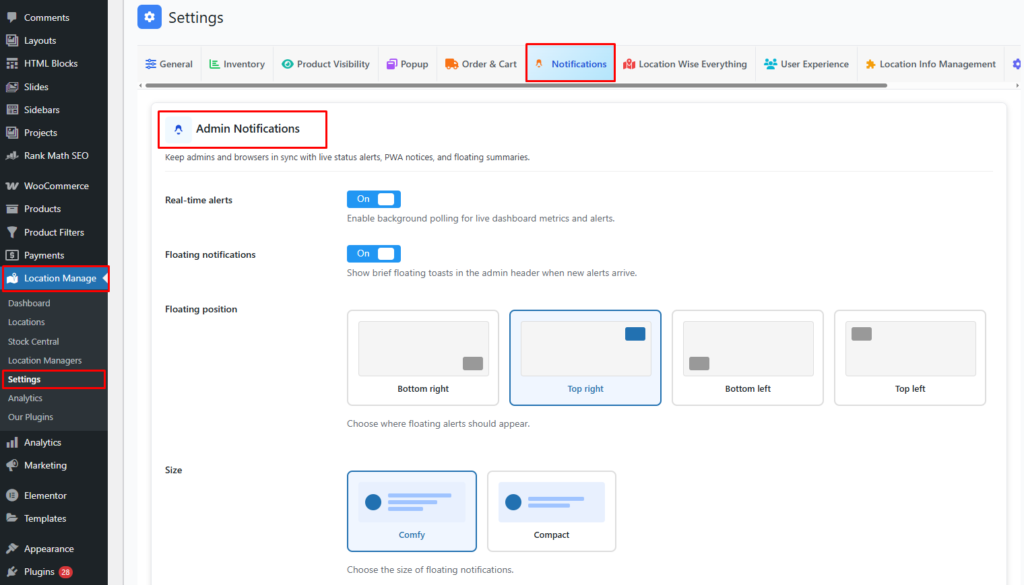Switch to the Order & Cart tab

(481, 64)
